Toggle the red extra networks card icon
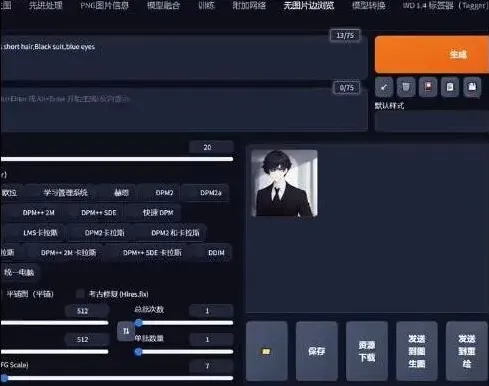489x386 pixels. coord(428,87)
